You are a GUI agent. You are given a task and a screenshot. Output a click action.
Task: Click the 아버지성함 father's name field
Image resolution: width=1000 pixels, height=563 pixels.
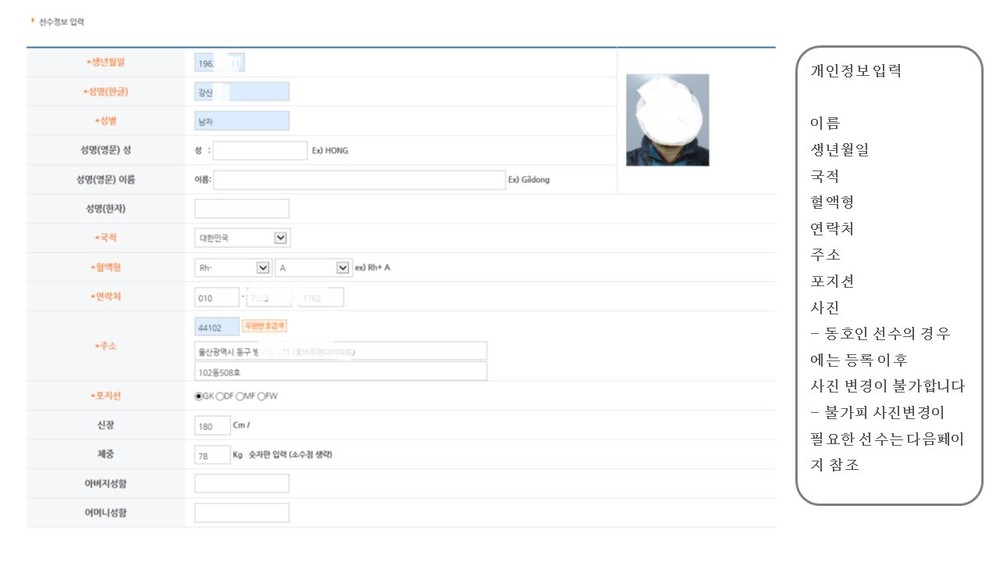(242, 483)
